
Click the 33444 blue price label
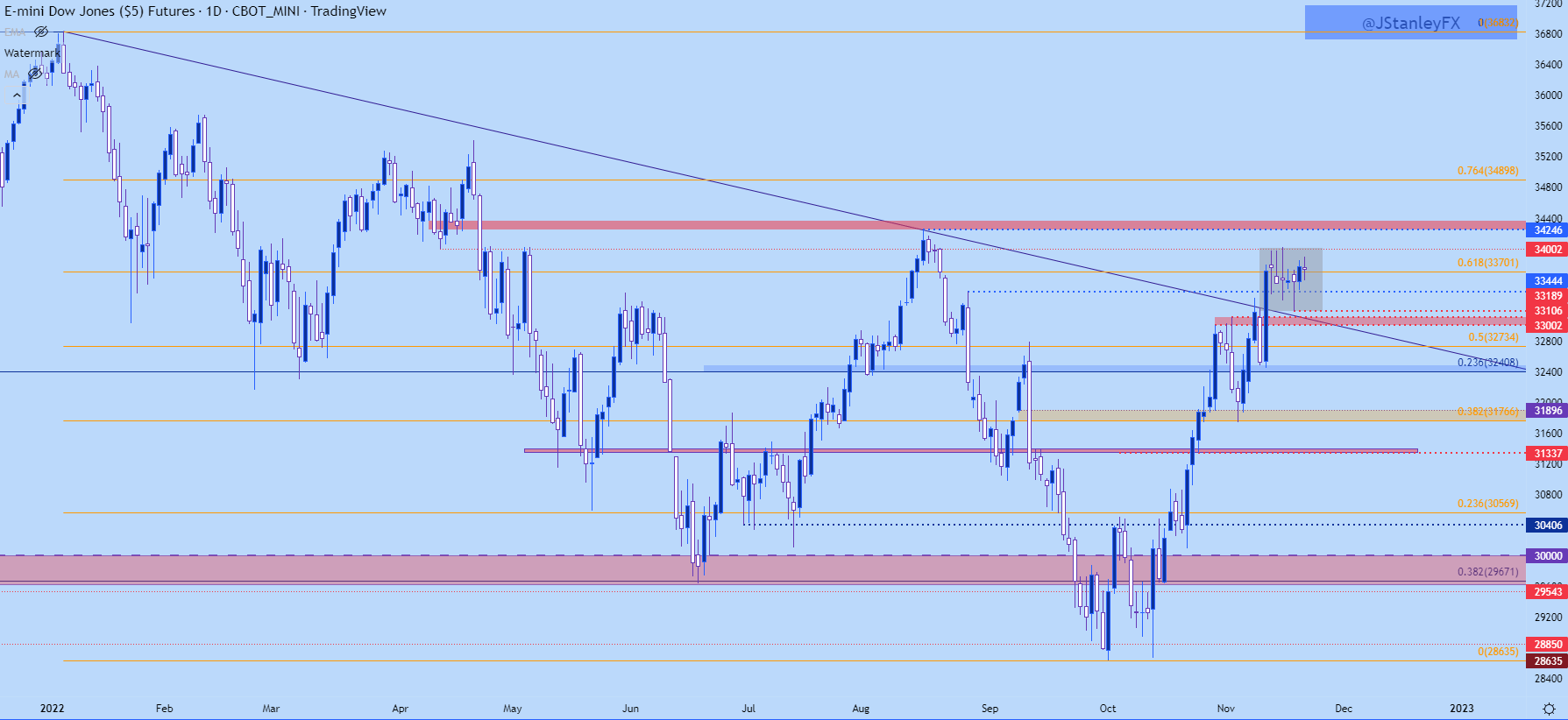pyautogui.click(x=1547, y=281)
